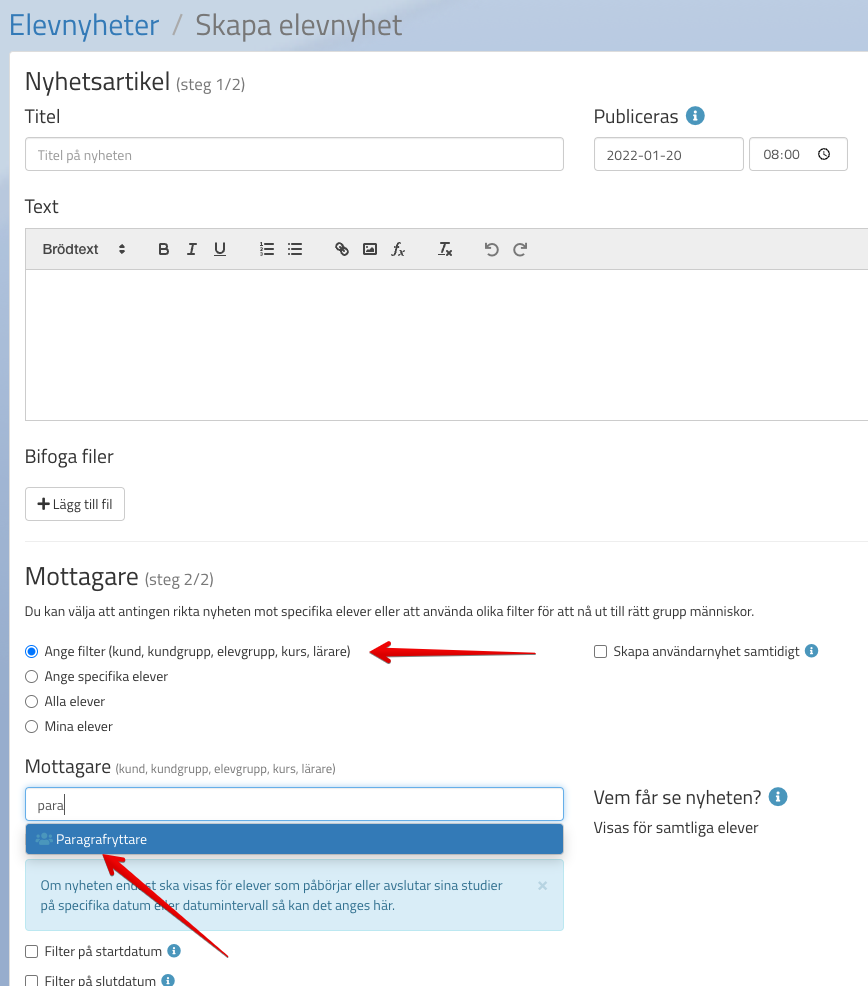Undo the last editor change
This screenshot has width=868, height=986.
pos(491,249)
